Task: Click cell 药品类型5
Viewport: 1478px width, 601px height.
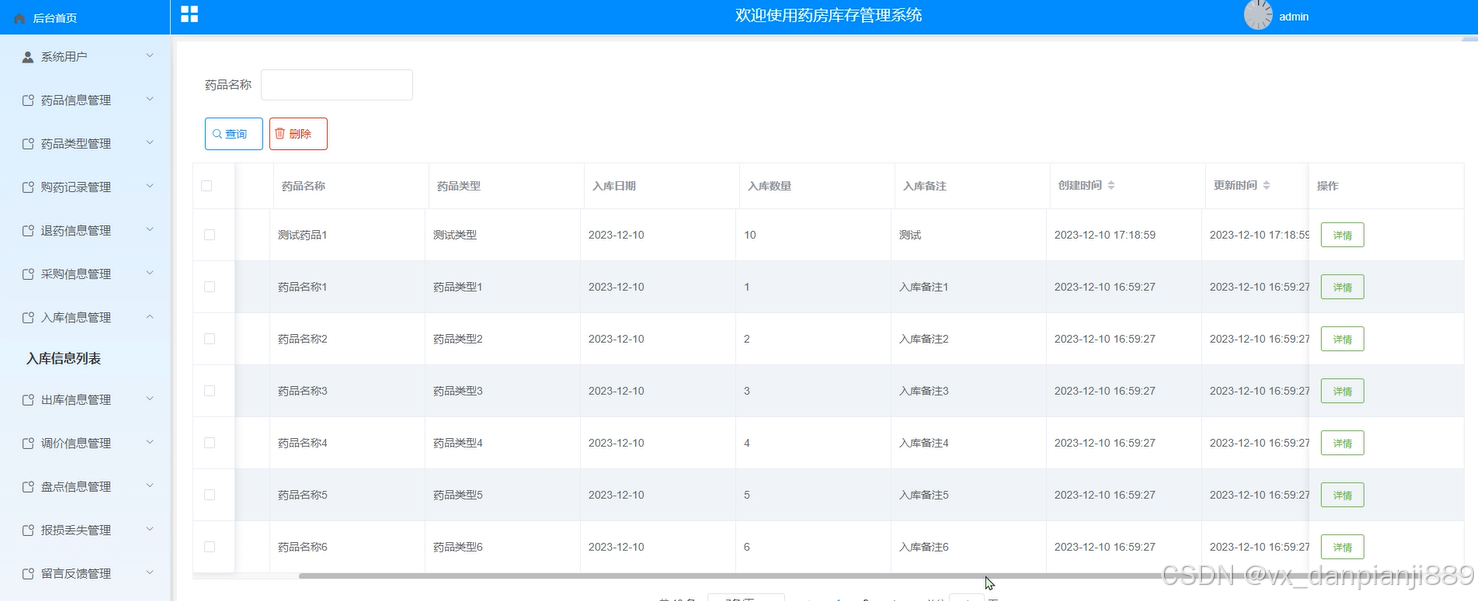Action: pos(458,495)
